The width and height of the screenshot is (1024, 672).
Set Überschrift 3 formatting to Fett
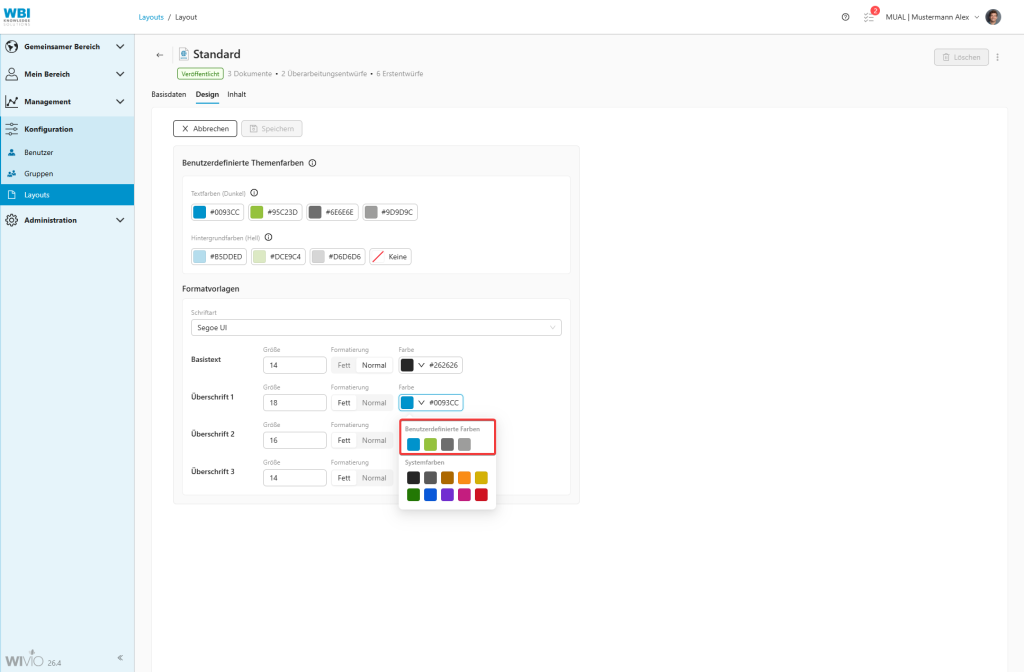(344, 478)
